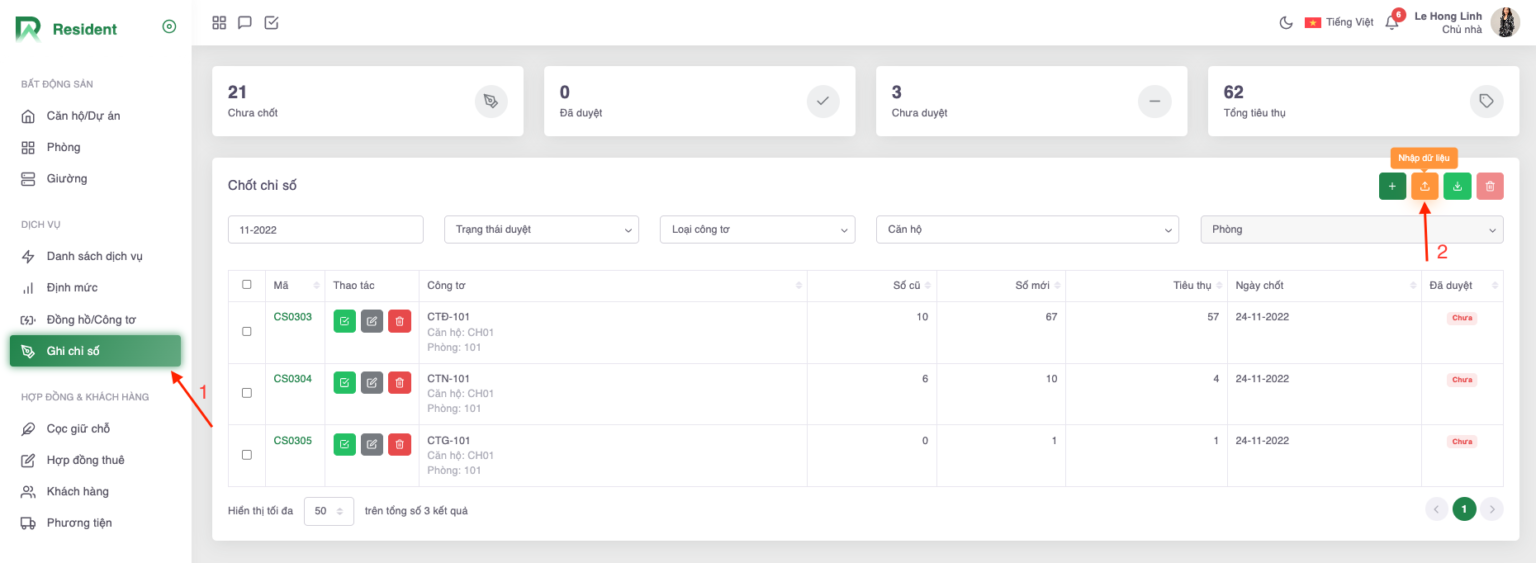The height and width of the screenshot is (563, 1536).
Task: Tick the checkbox for row CS0303
Action: pos(247,331)
